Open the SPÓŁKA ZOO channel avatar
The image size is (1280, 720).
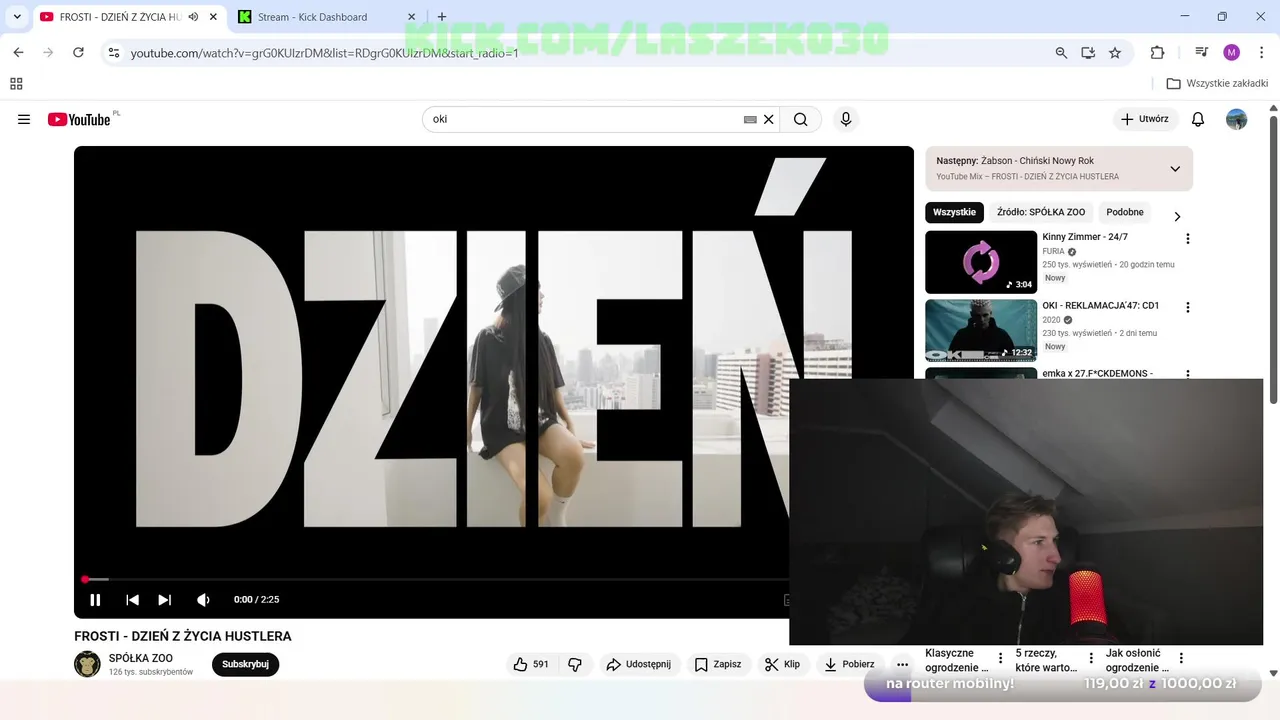click(88, 664)
